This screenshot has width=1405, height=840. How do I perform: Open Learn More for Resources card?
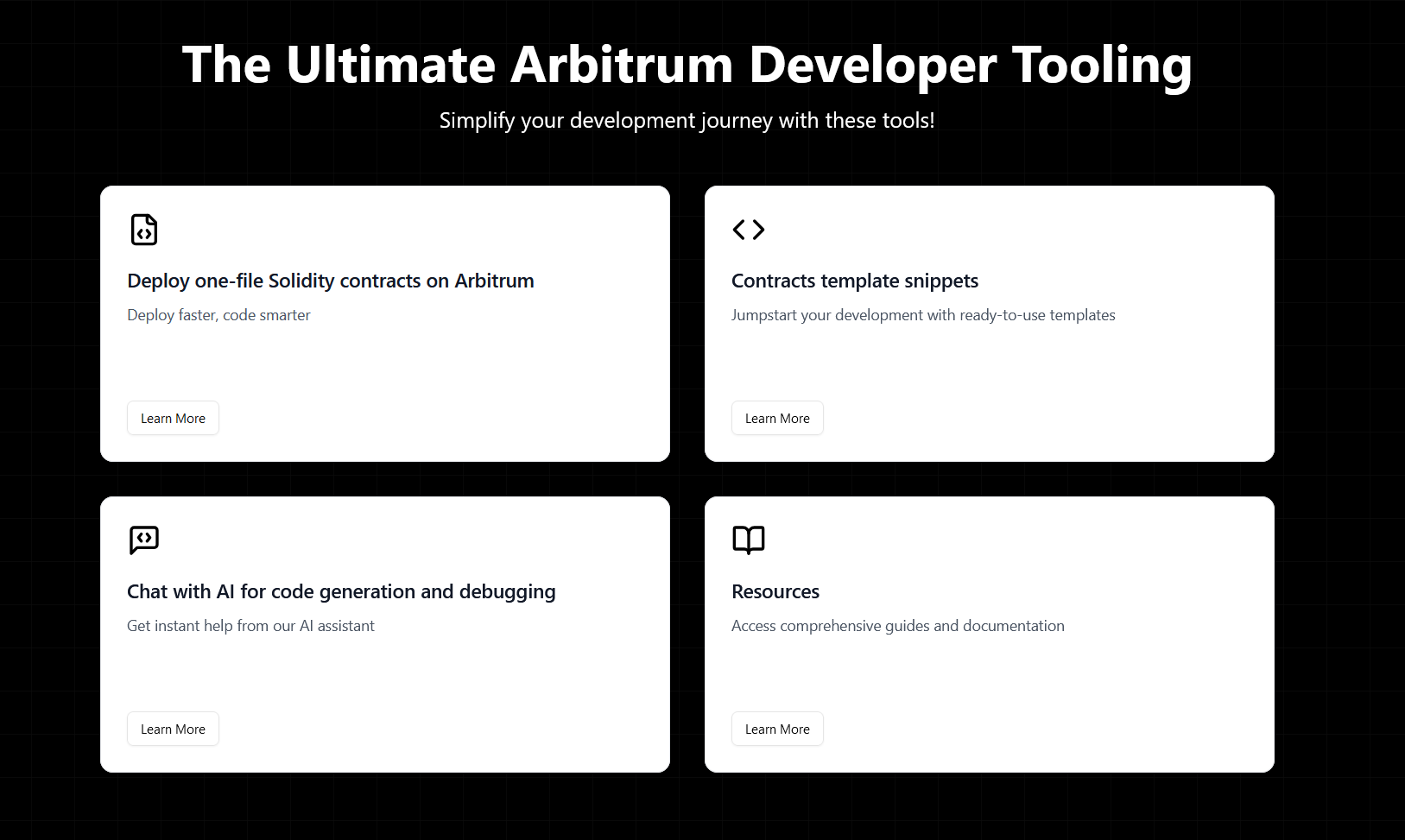click(x=777, y=729)
